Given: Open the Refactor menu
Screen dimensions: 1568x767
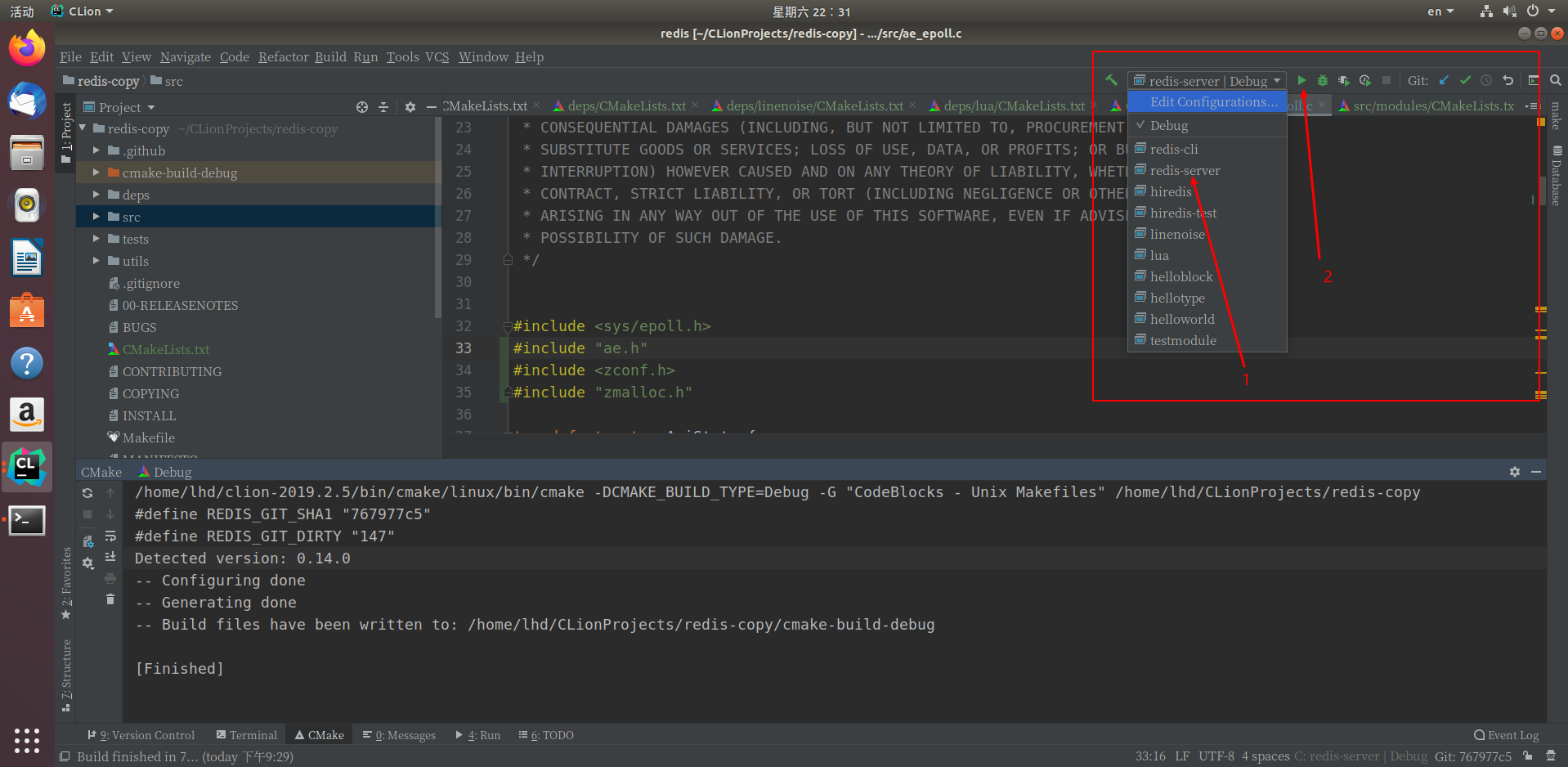Looking at the screenshot, I should coord(283,56).
